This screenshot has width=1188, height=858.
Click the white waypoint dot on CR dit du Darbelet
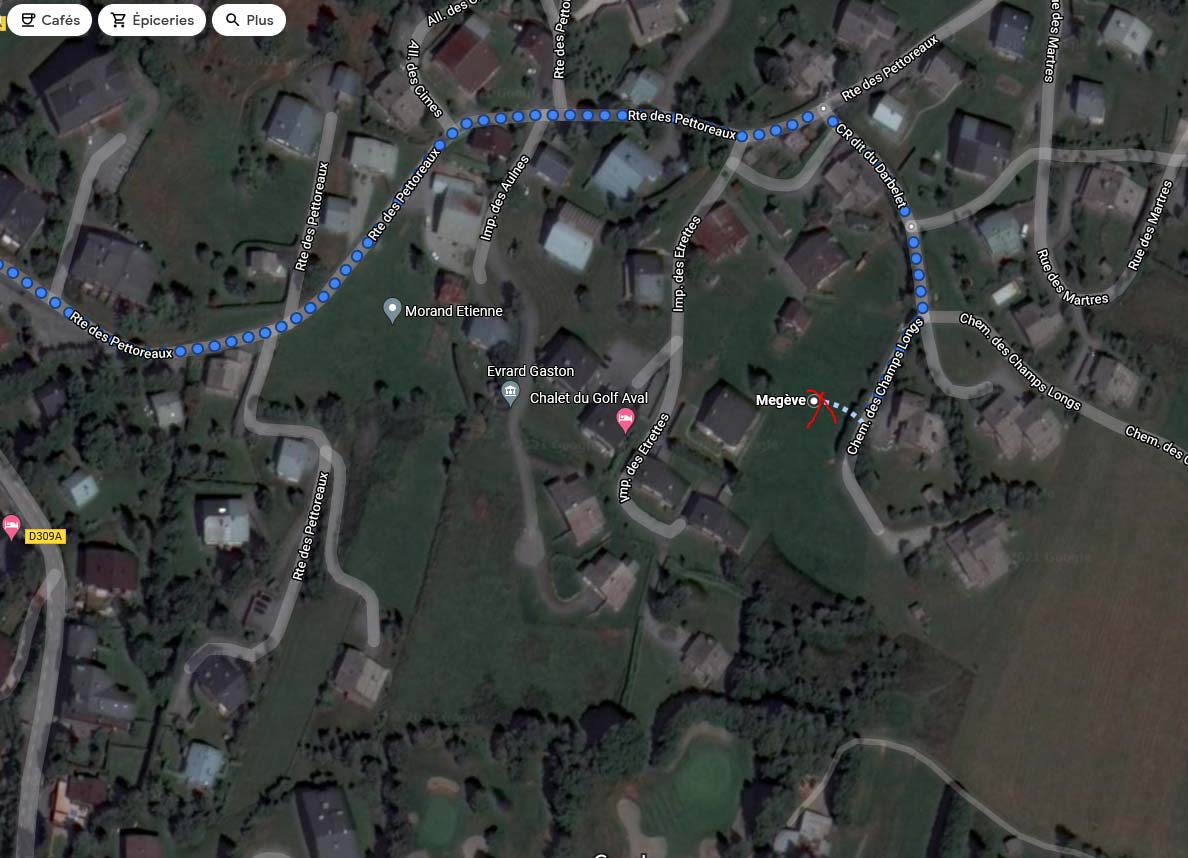click(911, 227)
